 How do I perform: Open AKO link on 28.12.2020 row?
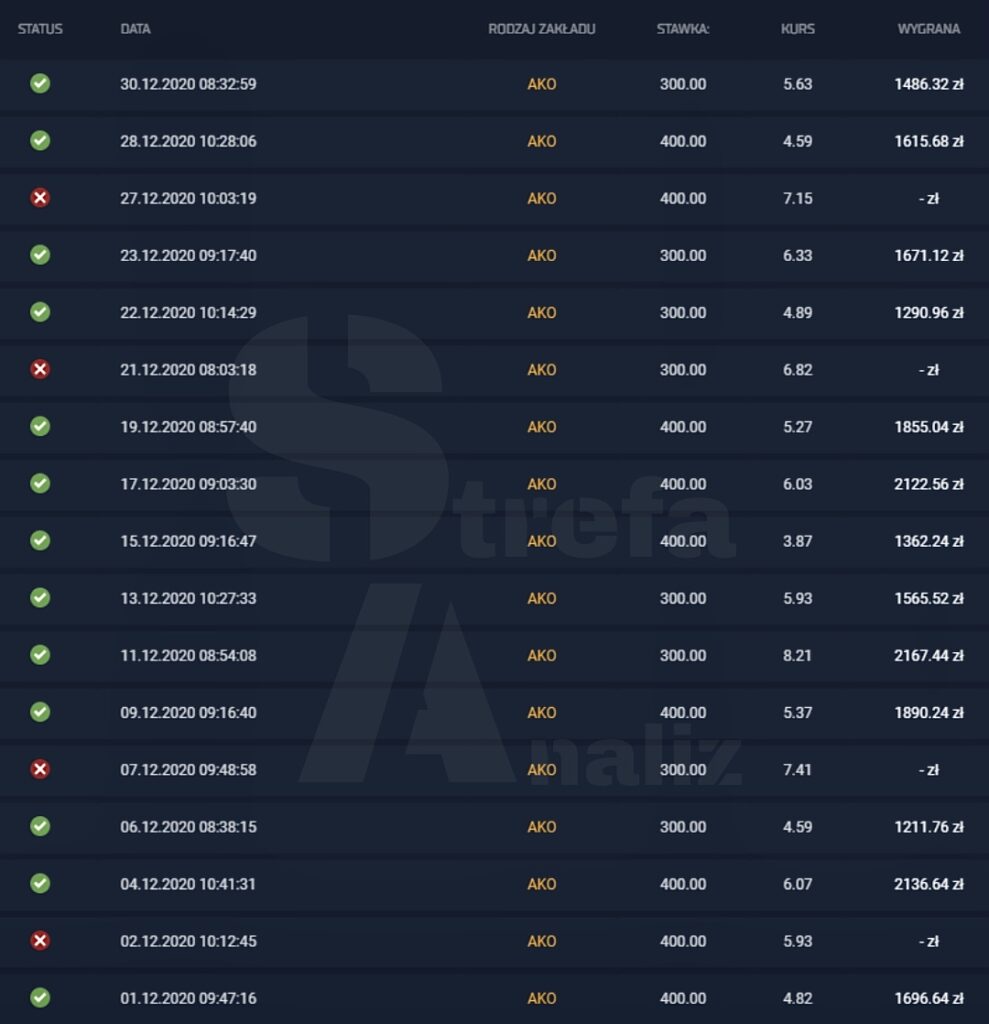tap(542, 141)
